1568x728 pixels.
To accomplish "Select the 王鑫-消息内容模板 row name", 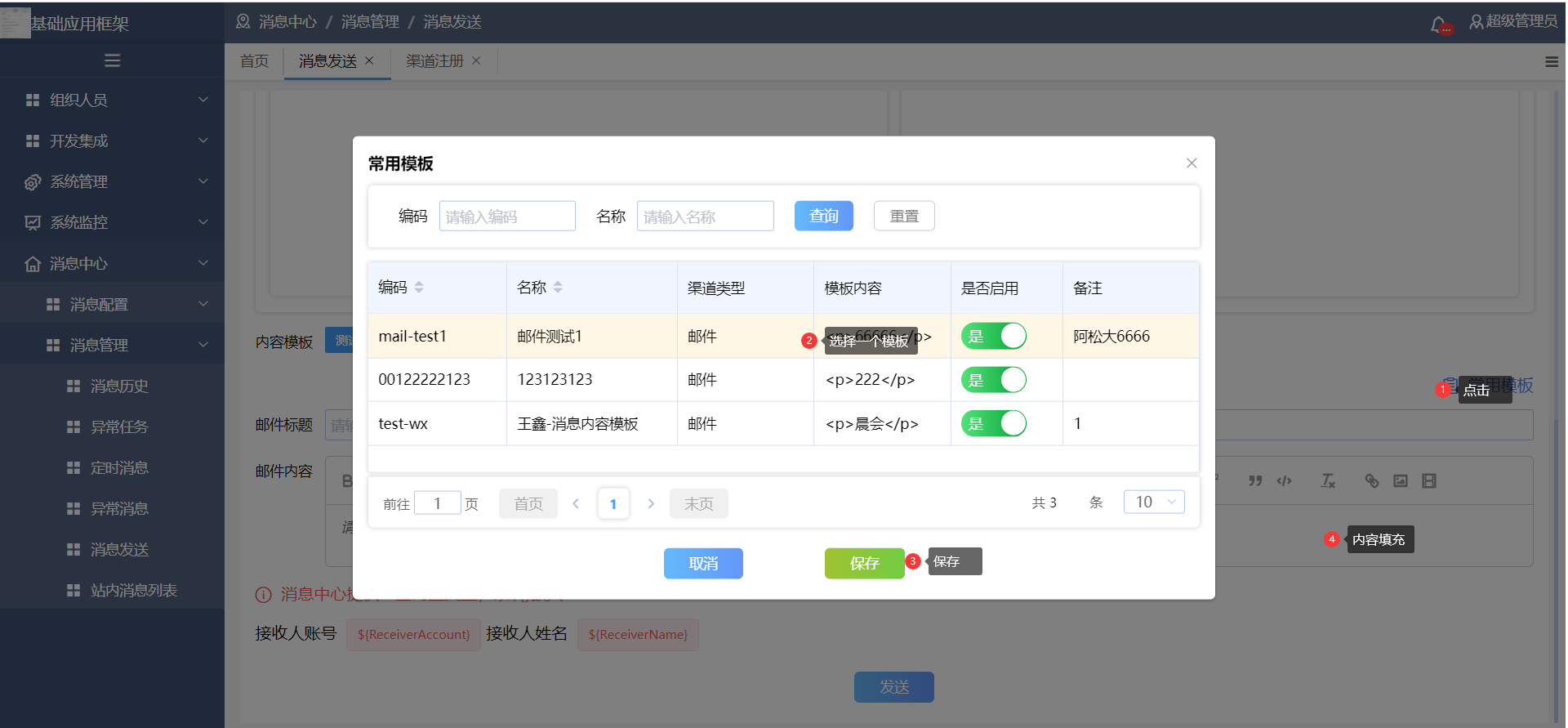I will coord(577,423).
